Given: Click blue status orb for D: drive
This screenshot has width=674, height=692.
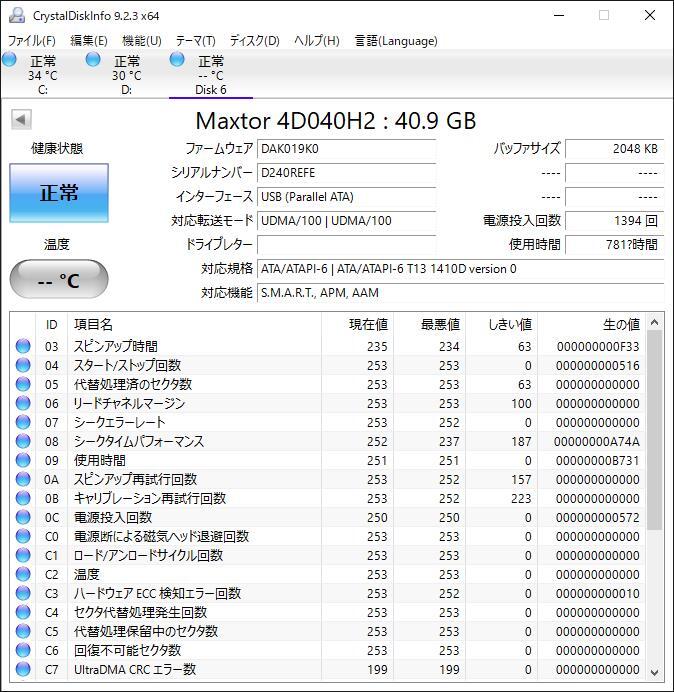Looking at the screenshot, I should (x=93, y=59).
